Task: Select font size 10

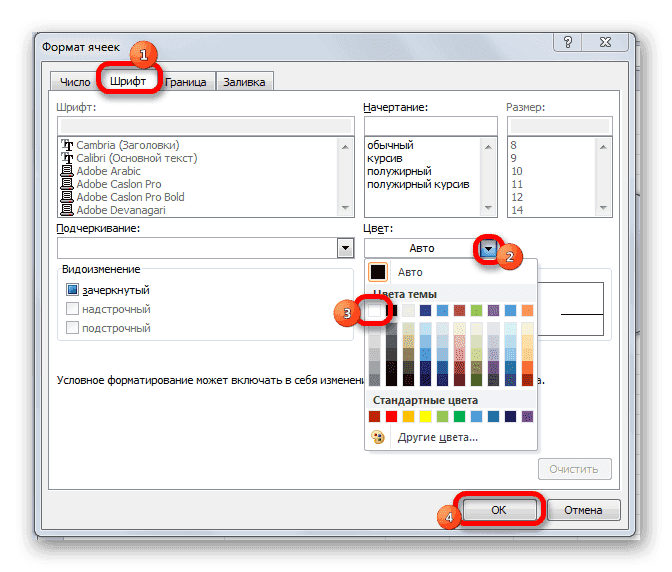Action: tap(517, 171)
